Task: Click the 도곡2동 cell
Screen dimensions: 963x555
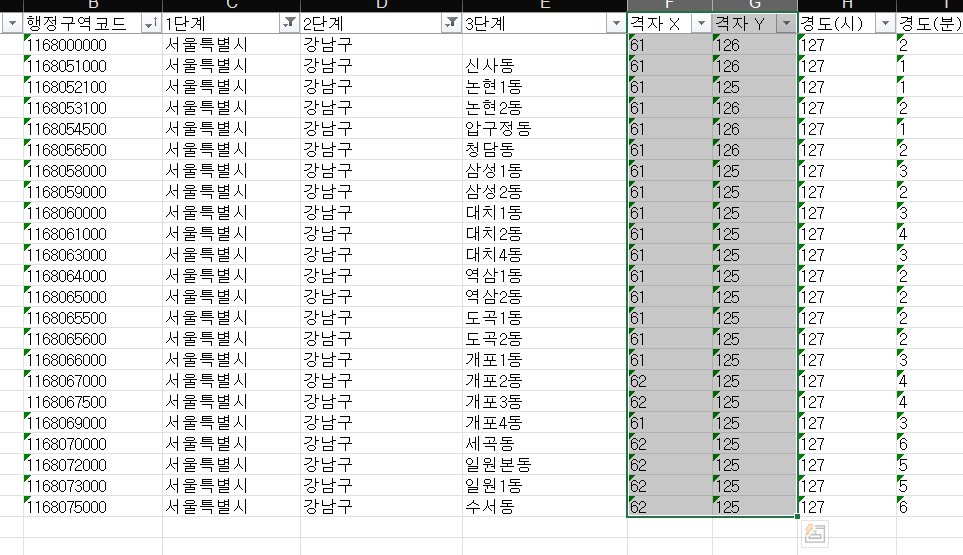Action: [545, 339]
